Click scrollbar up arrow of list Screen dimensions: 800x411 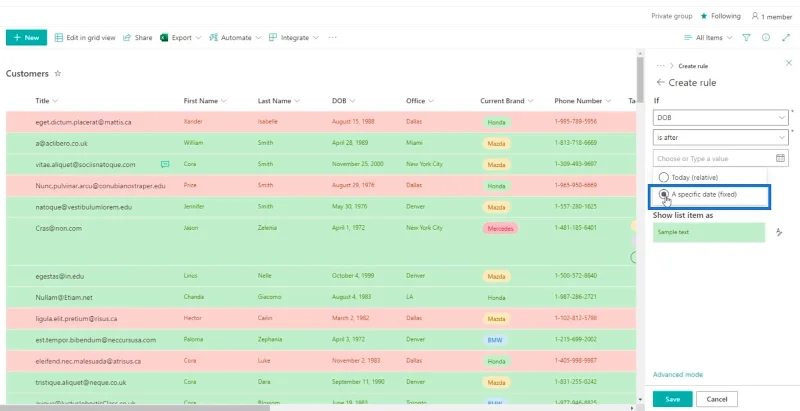tap(640, 53)
